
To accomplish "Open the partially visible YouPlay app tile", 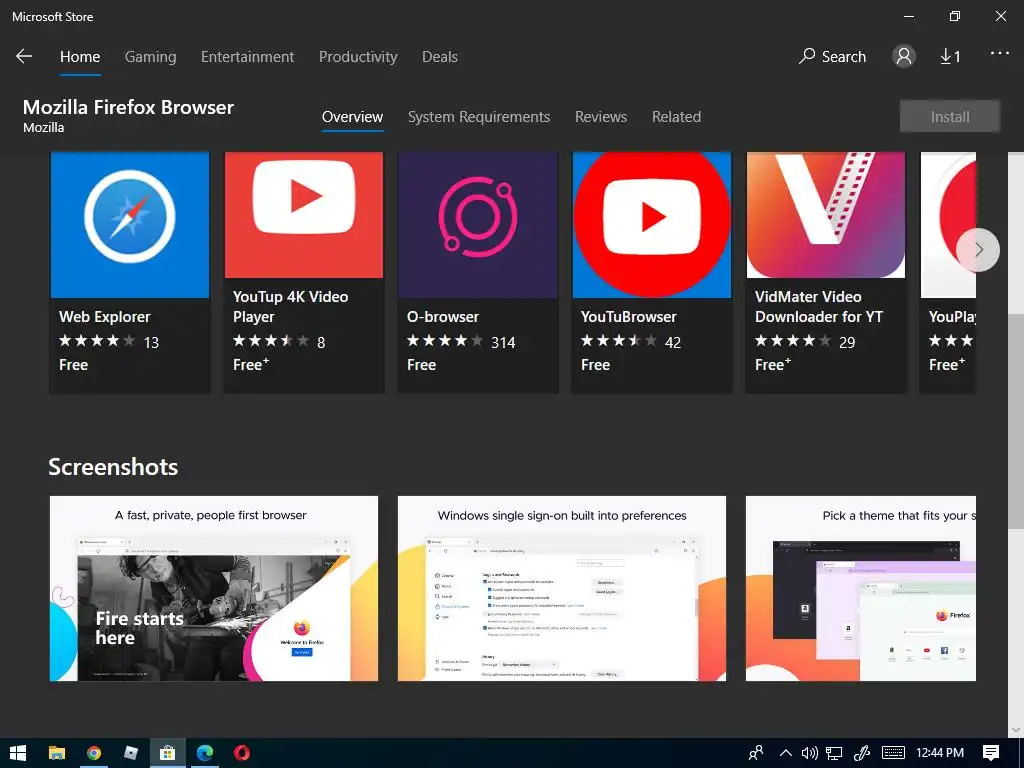I will coord(948,272).
